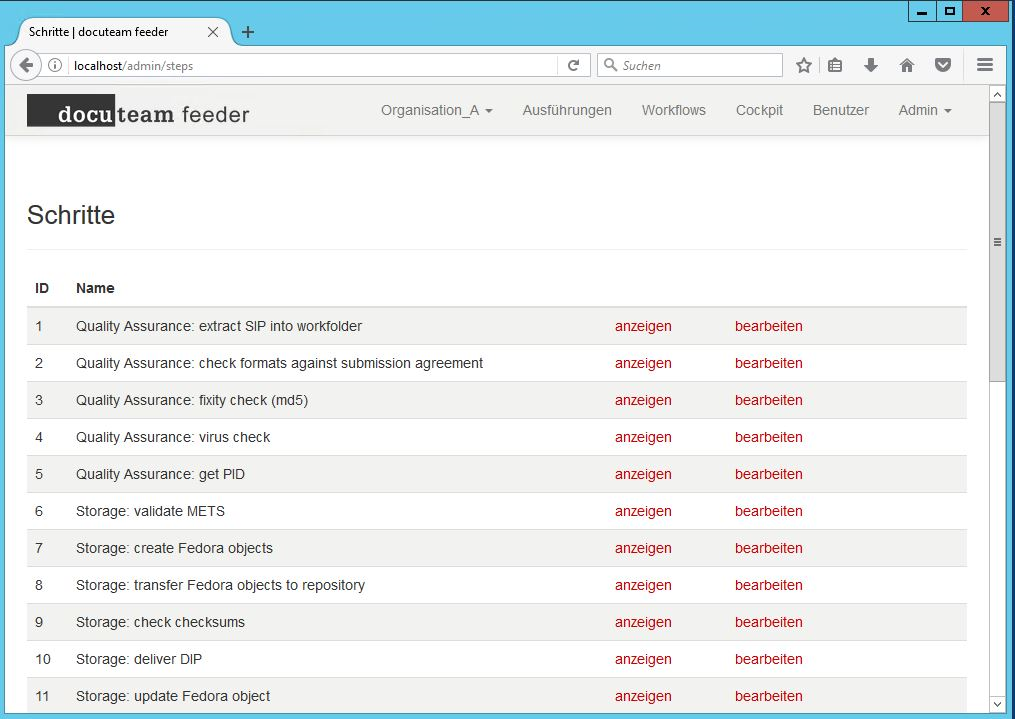Expand the Admin dropdown menu
The height and width of the screenshot is (719, 1015).
click(924, 110)
